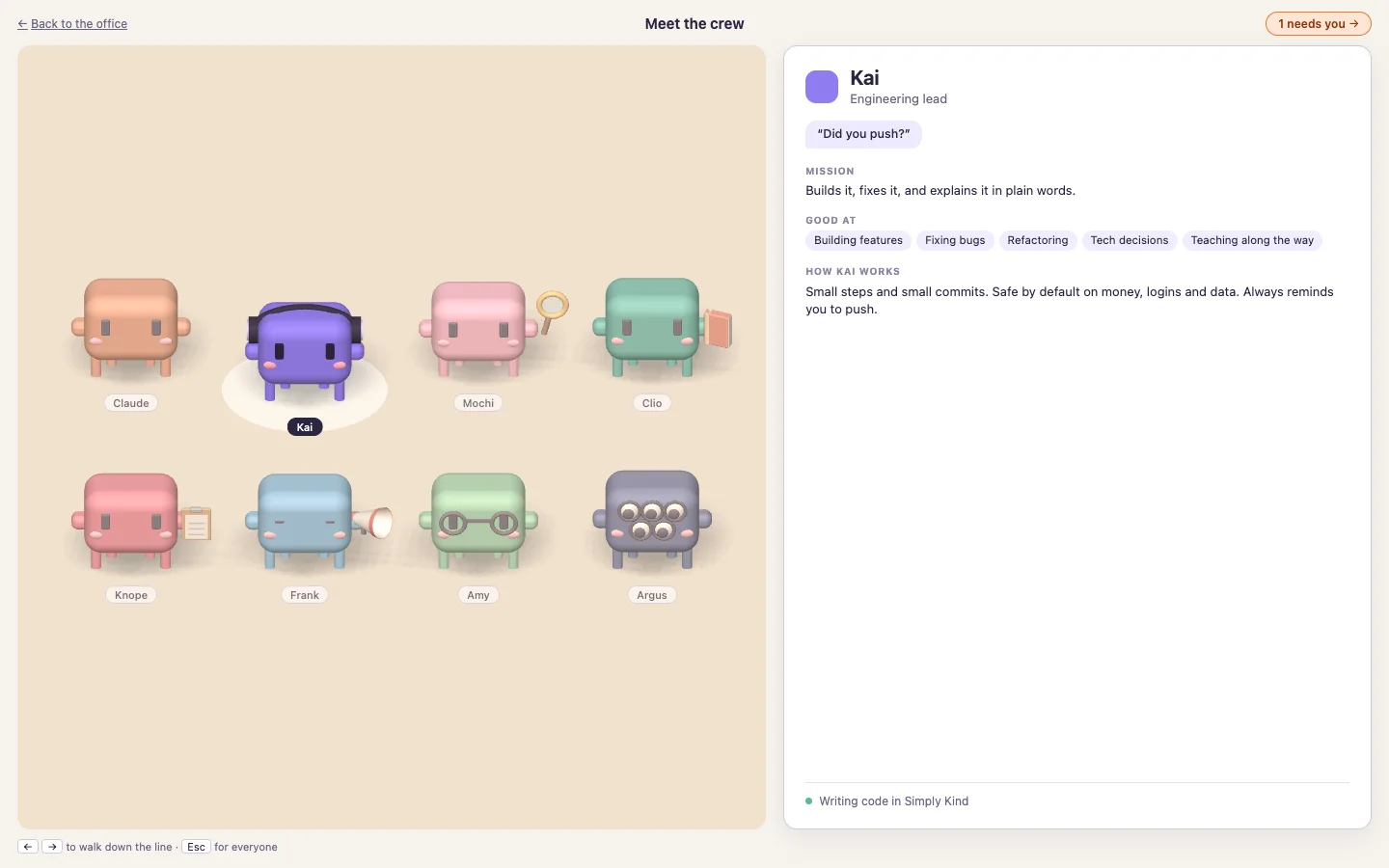
Task: Click the Kai heading in the profile panel
Action: point(864,78)
